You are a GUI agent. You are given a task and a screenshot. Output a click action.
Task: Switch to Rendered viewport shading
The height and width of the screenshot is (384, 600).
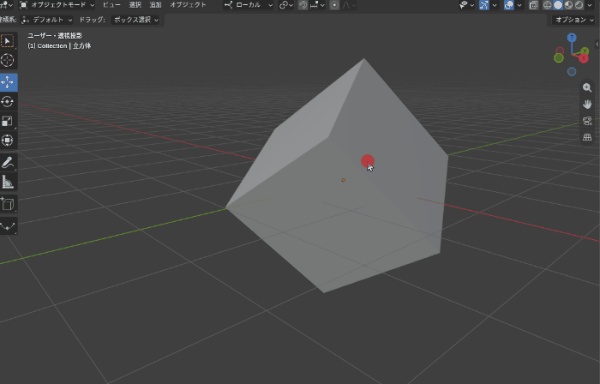(579, 5)
